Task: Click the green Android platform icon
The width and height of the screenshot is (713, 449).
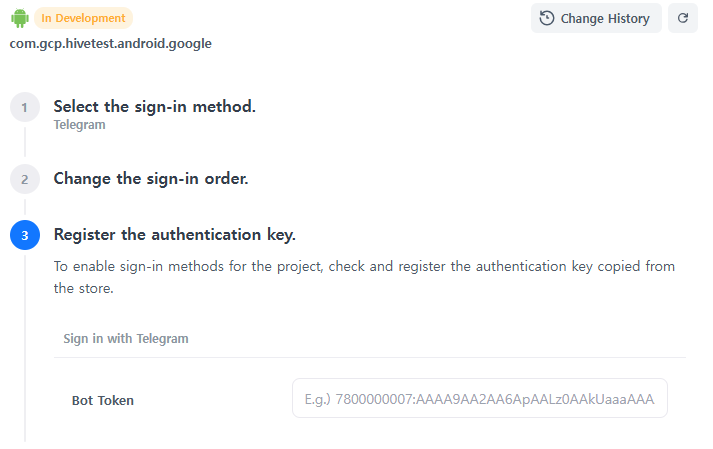Action: point(19,18)
